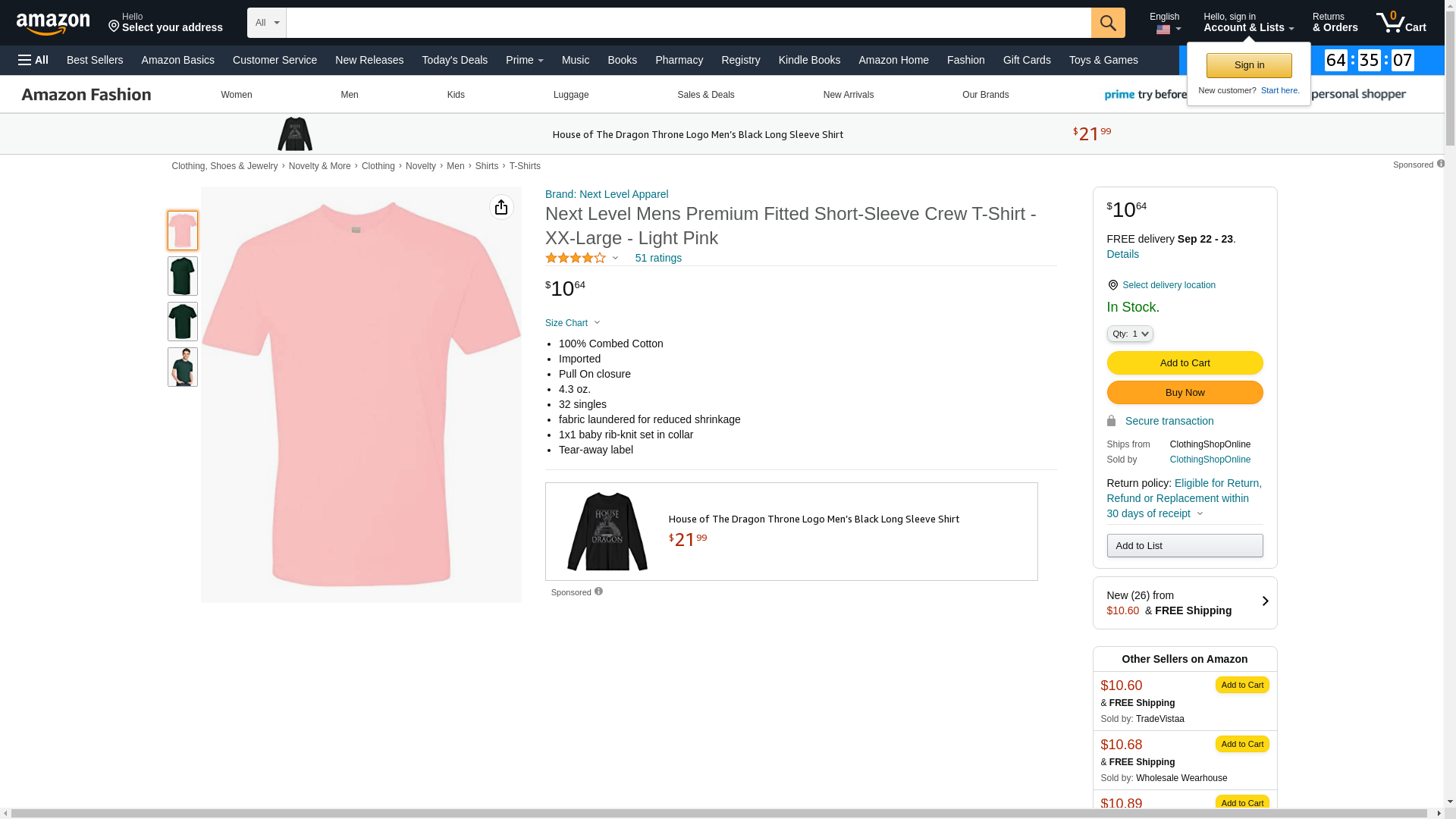Select the second green shirt thumbnail
The width and height of the screenshot is (1456, 819).
pos(183,322)
